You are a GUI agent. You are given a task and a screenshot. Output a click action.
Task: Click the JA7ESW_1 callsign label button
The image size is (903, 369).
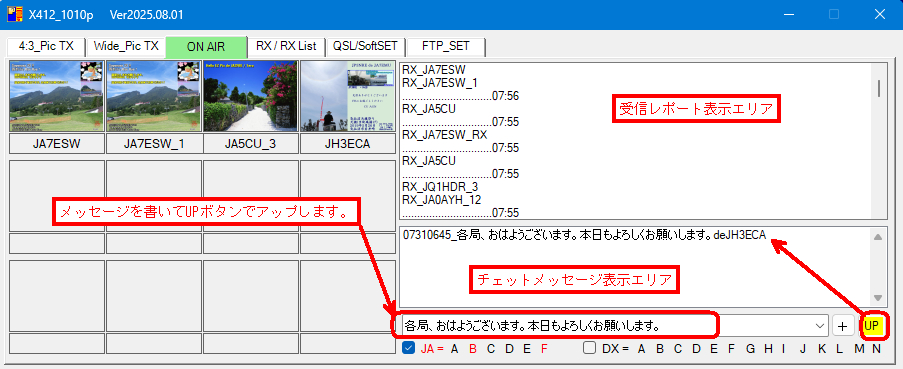tap(154, 144)
